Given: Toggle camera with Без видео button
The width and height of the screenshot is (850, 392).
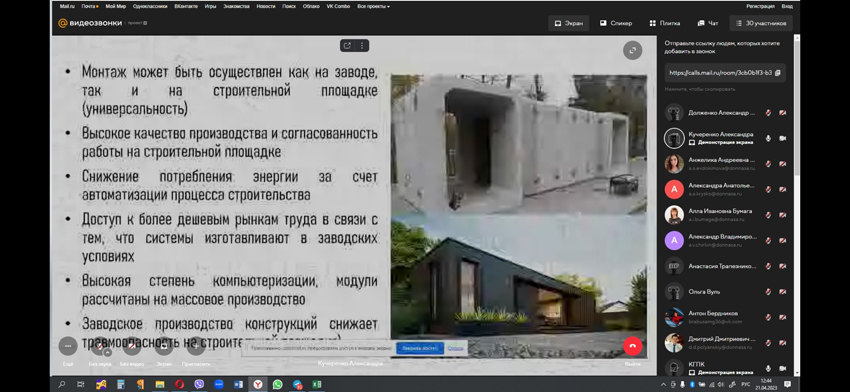Looking at the screenshot, I should (x=132, y=346).
